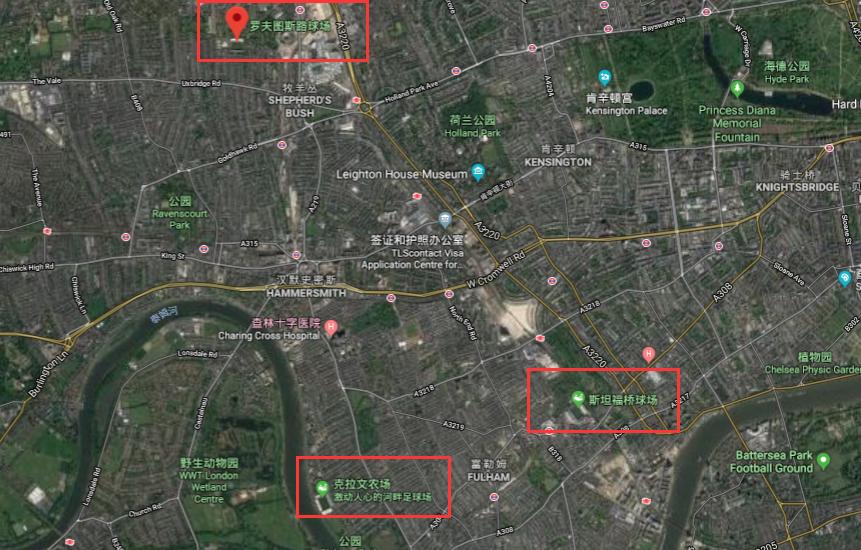Open the Charing Cross Hospital red H marker
This screenshot has width=861, height=550.
(x=331, y=328)
